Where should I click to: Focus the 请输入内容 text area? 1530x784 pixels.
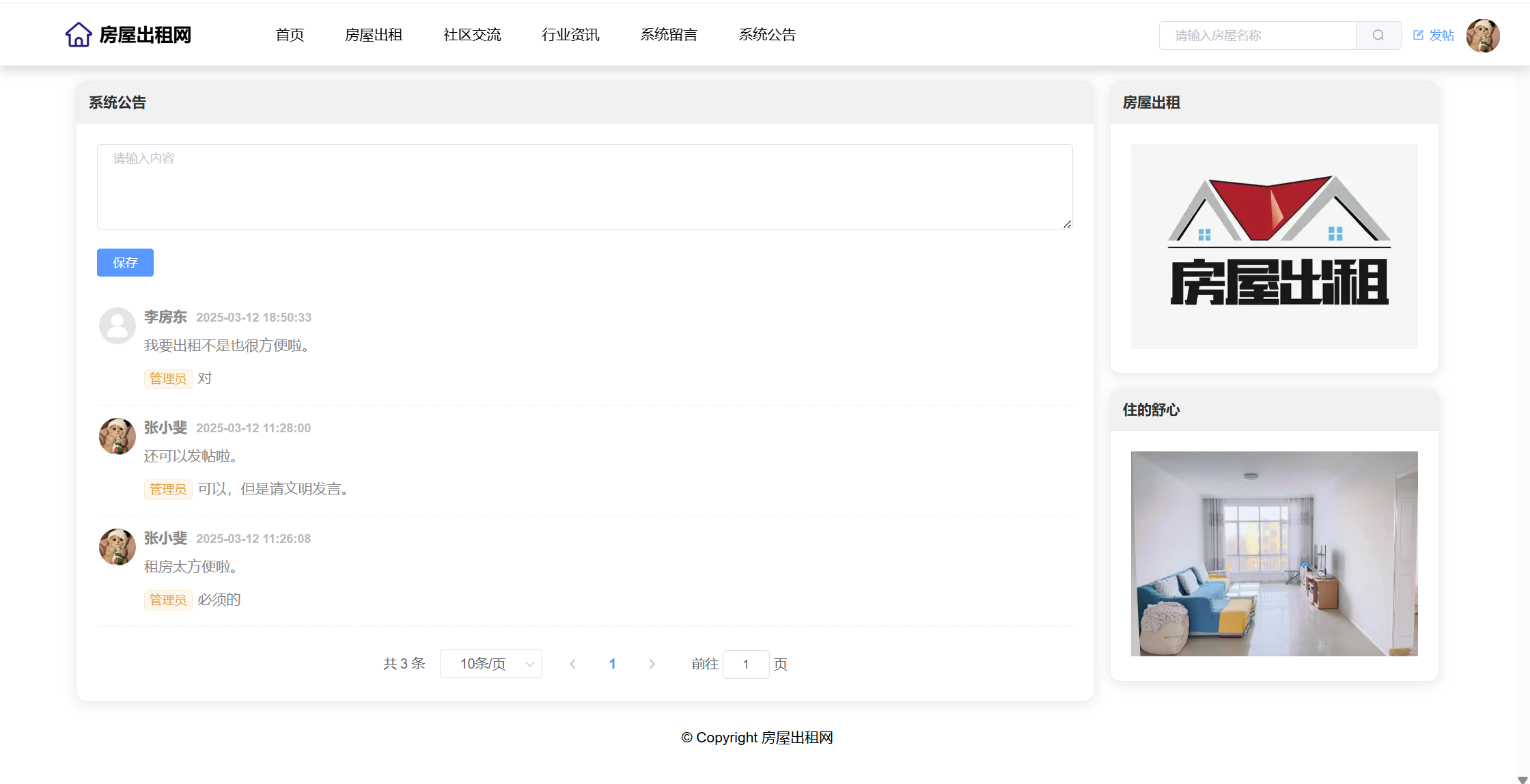(584, 186)
